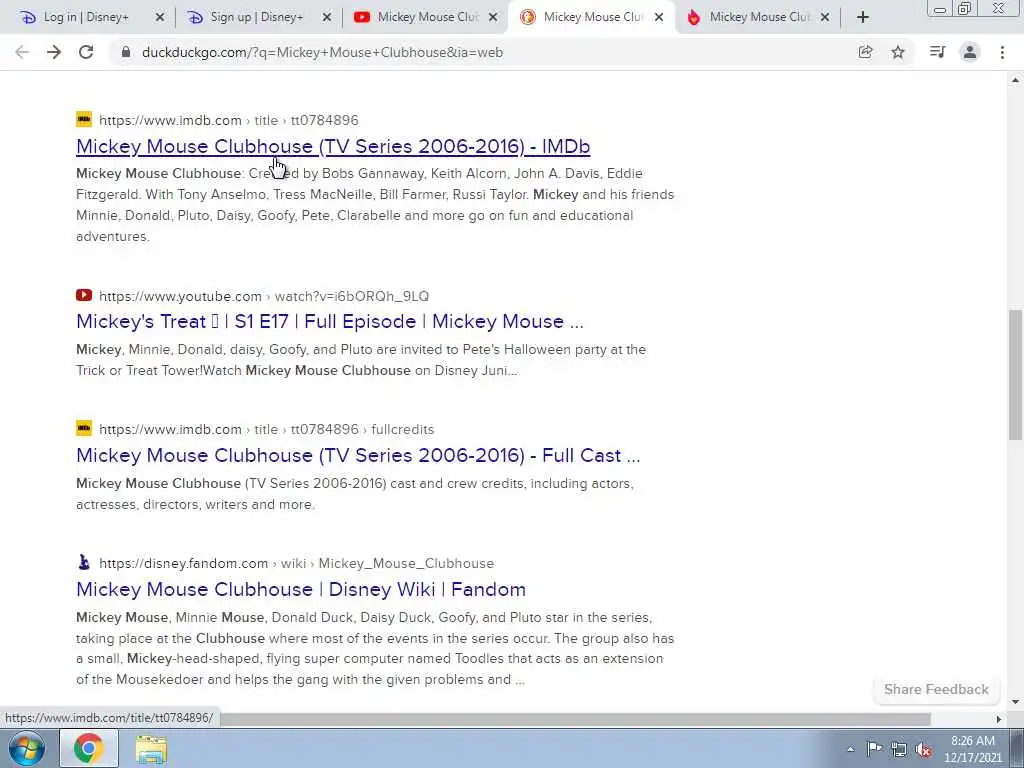Switch to Log in | Disney+ tab

point(87,18)
